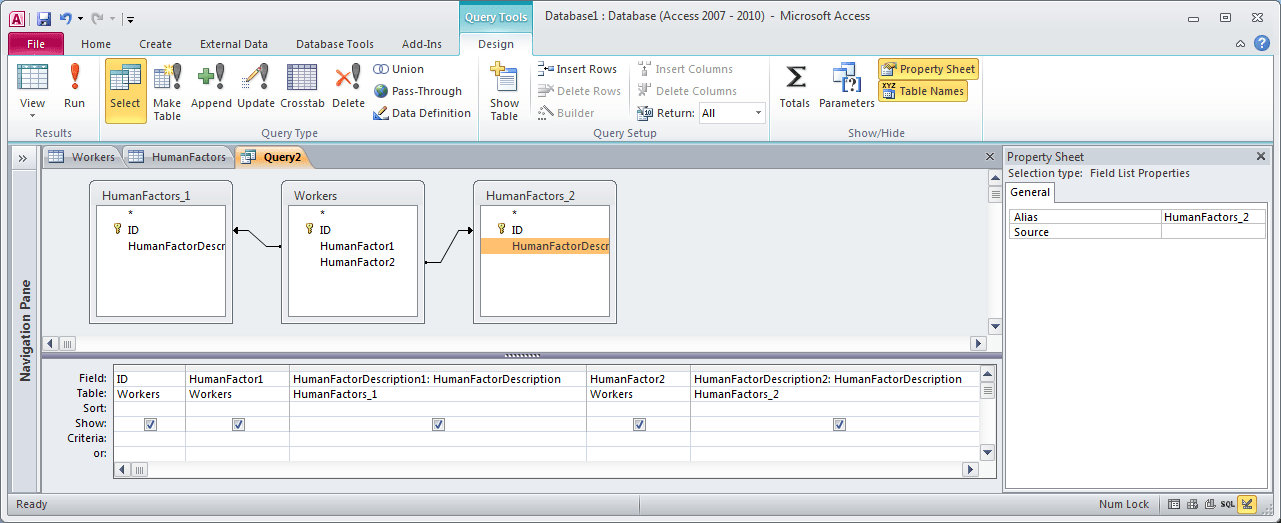Open the Undo history dropdown arrow

pos(81,18)
